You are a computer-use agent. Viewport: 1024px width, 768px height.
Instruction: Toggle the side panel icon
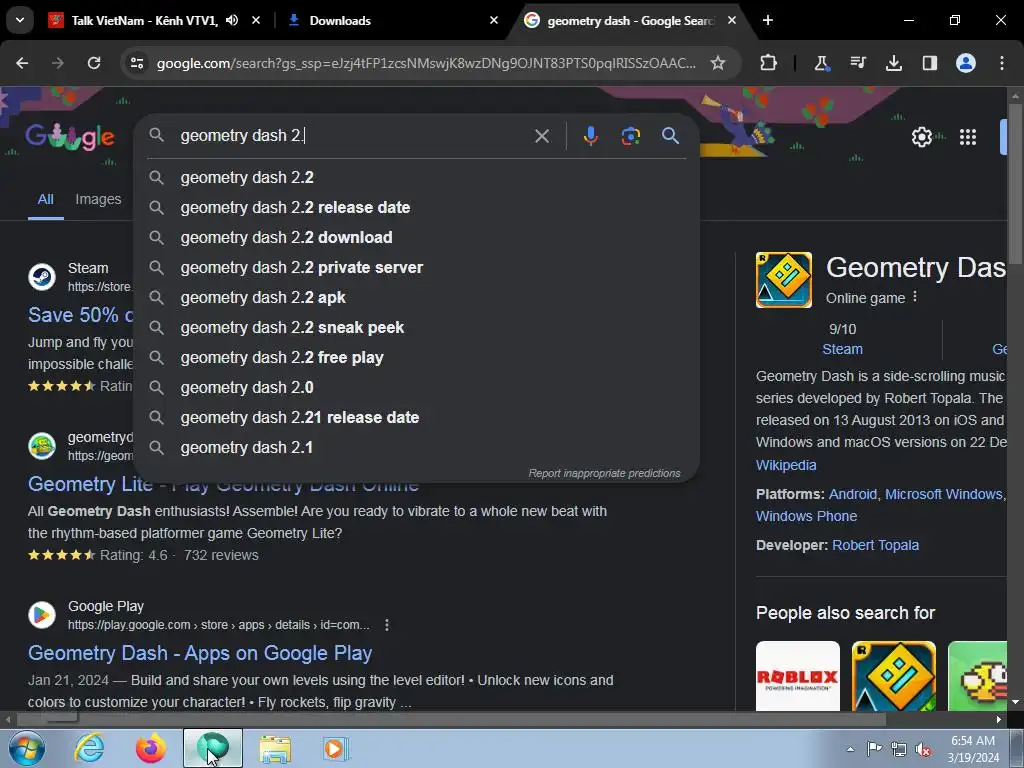[929, 63]
